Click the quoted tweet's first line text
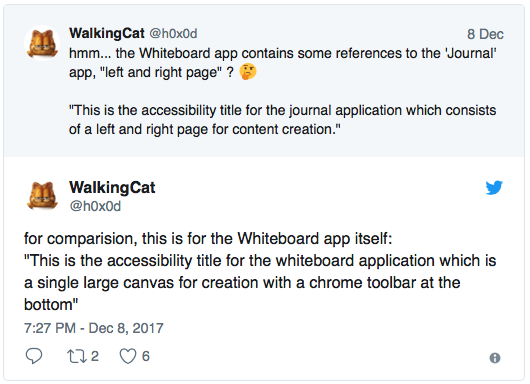 283,53
